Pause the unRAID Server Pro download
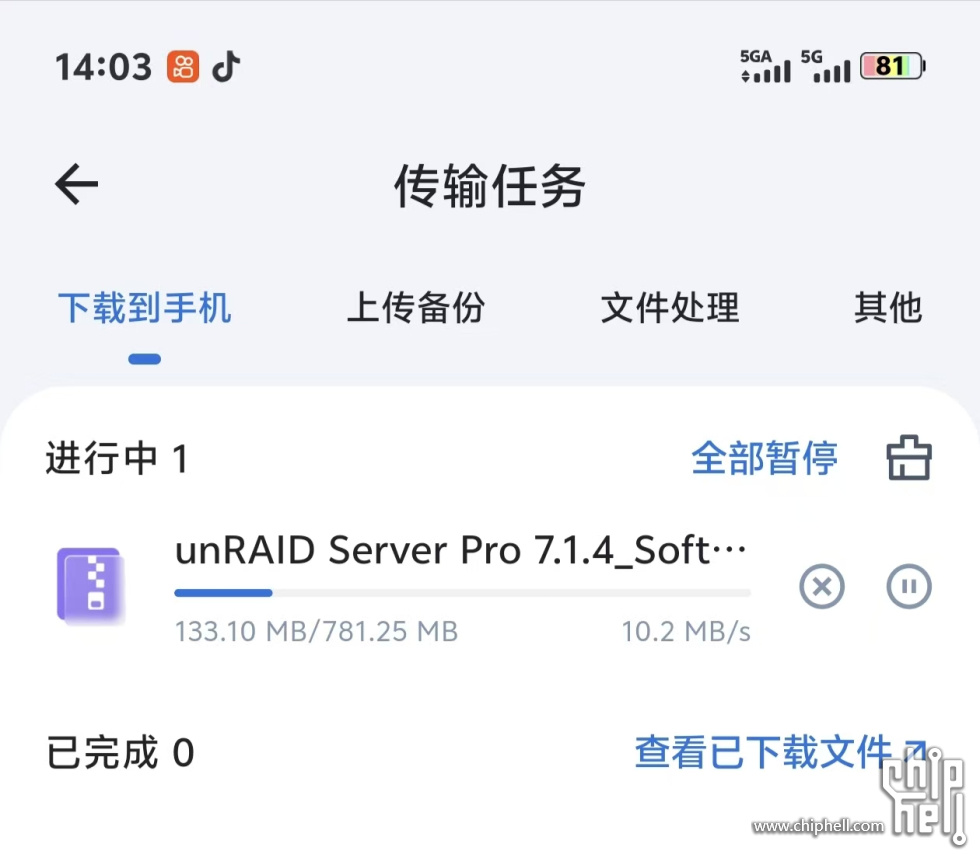This screenshot has width=980, height=861. [909, 586]
